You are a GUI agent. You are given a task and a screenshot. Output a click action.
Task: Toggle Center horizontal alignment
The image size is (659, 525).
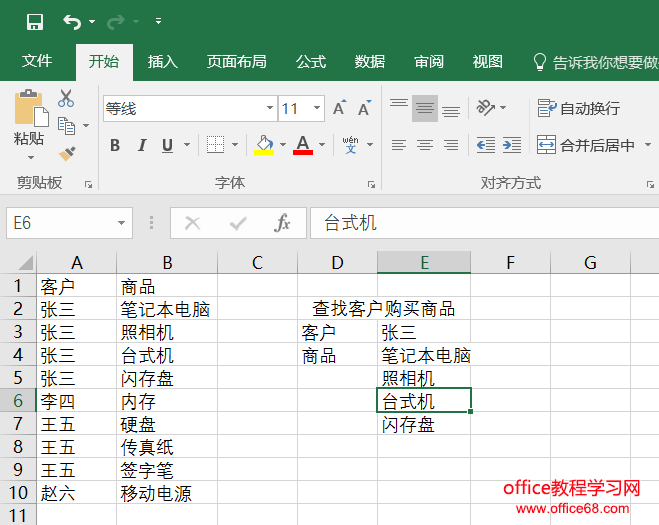click(x=425, y=145)
